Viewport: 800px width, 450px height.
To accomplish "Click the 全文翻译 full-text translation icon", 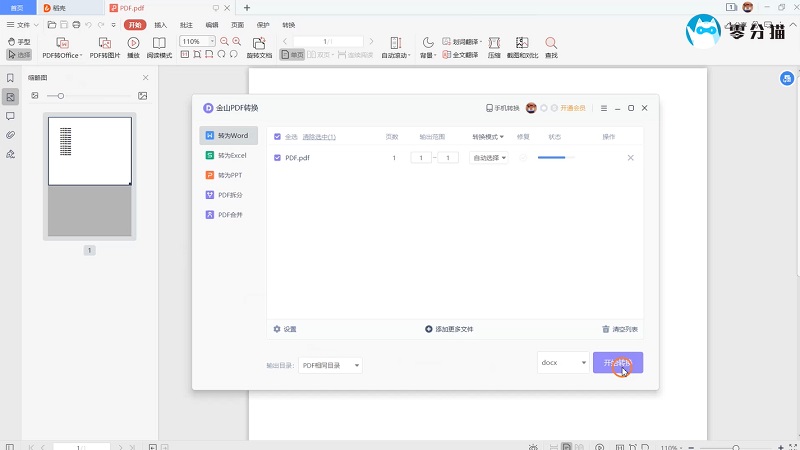I will point(446,55).
